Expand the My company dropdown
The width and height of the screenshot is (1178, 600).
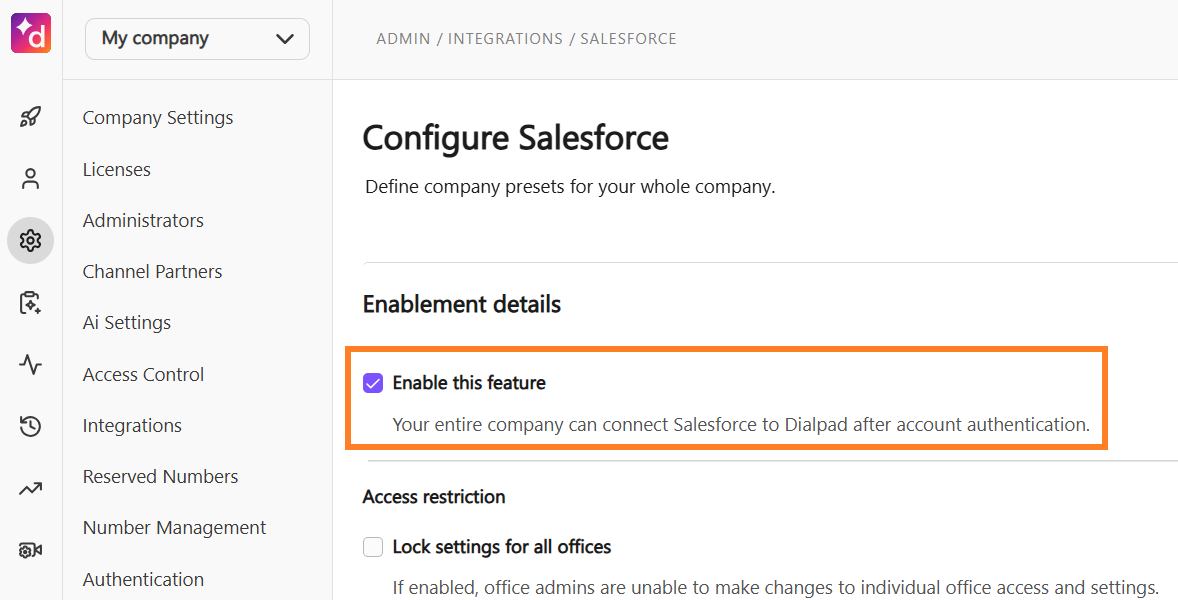(x=198, y=39)
